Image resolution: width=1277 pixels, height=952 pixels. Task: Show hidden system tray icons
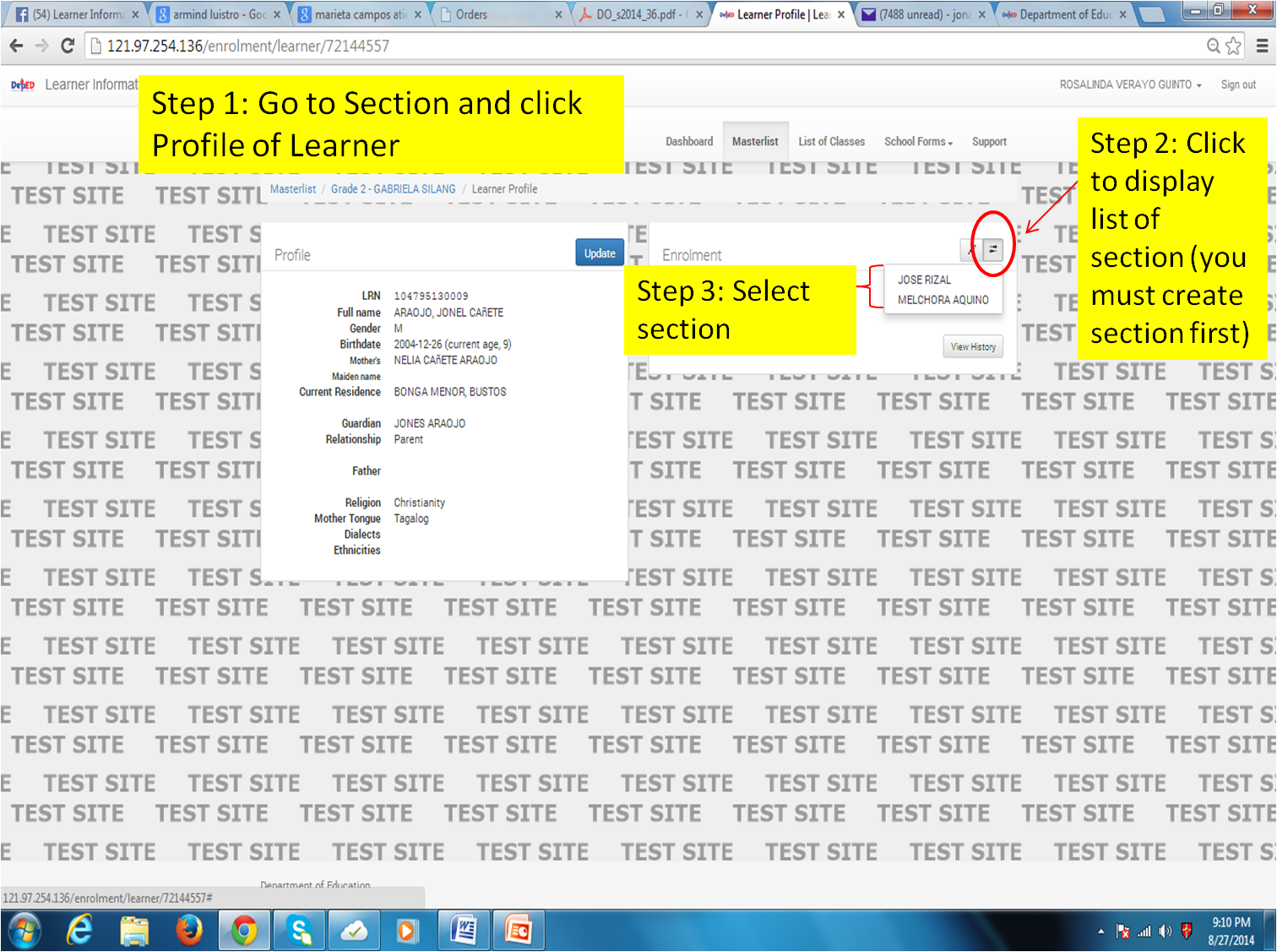(1100, 931)
